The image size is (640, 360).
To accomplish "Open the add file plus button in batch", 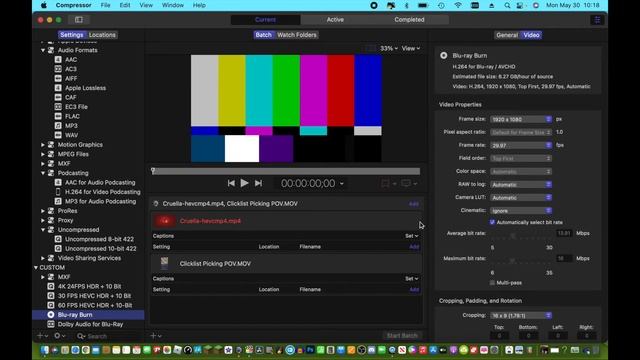I will pos(156,336).
